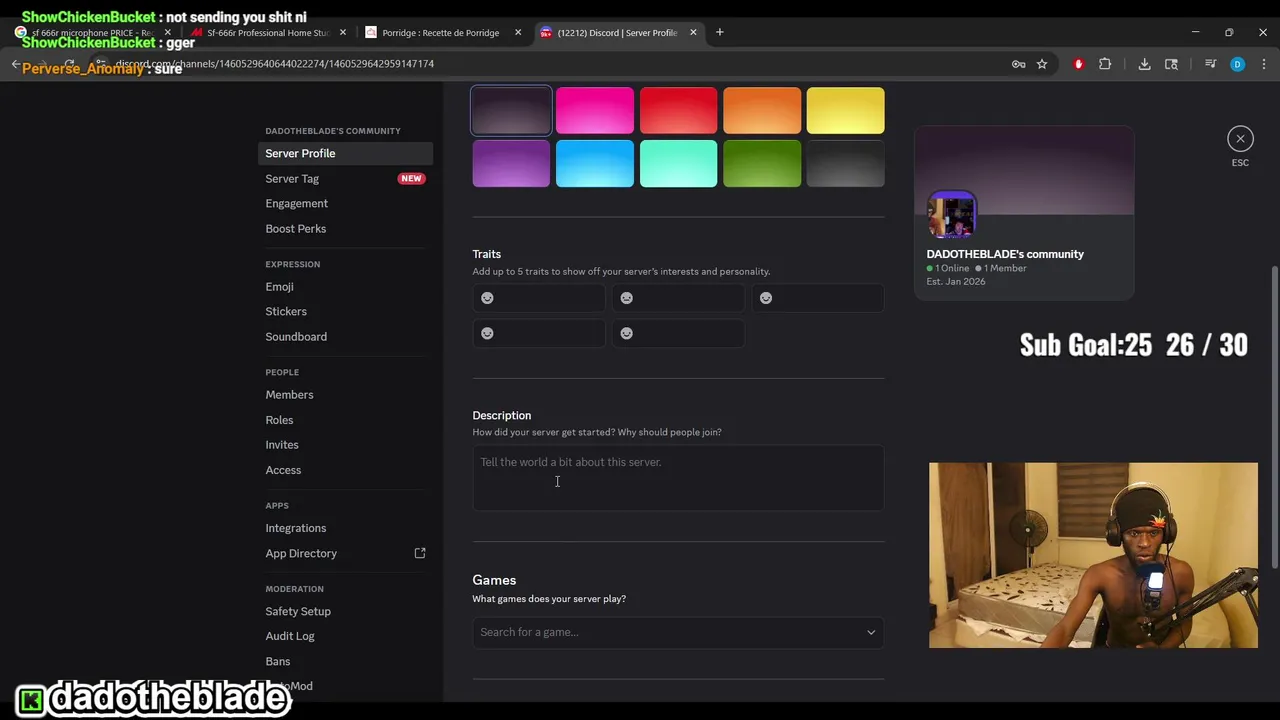Open the Emoji settings
The height and width of the screenshot is (720, 1280).
pos(345,286)
